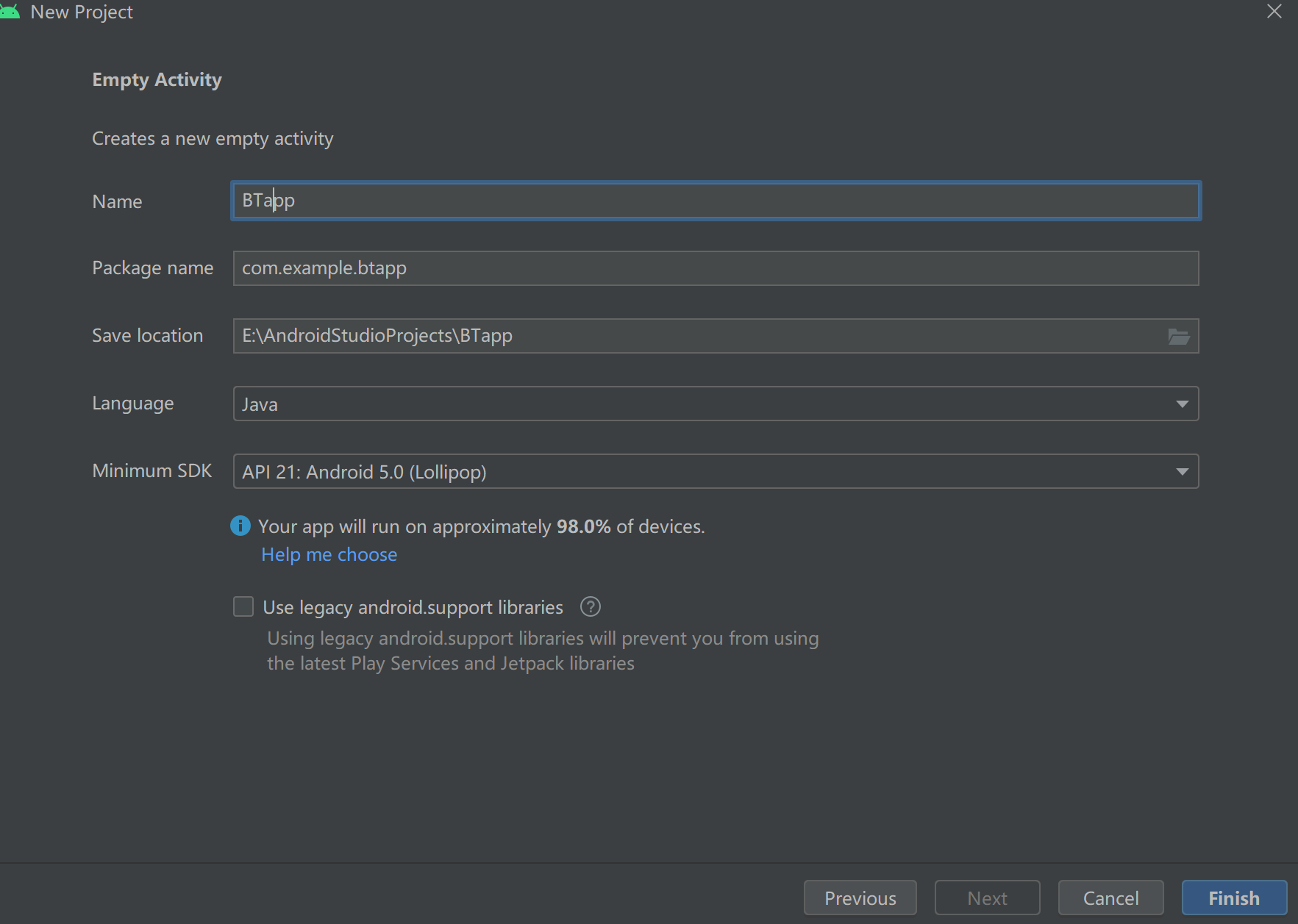Click the Save location label
This screenshot has height=924, width=1298.
click(x=147, y=335)
